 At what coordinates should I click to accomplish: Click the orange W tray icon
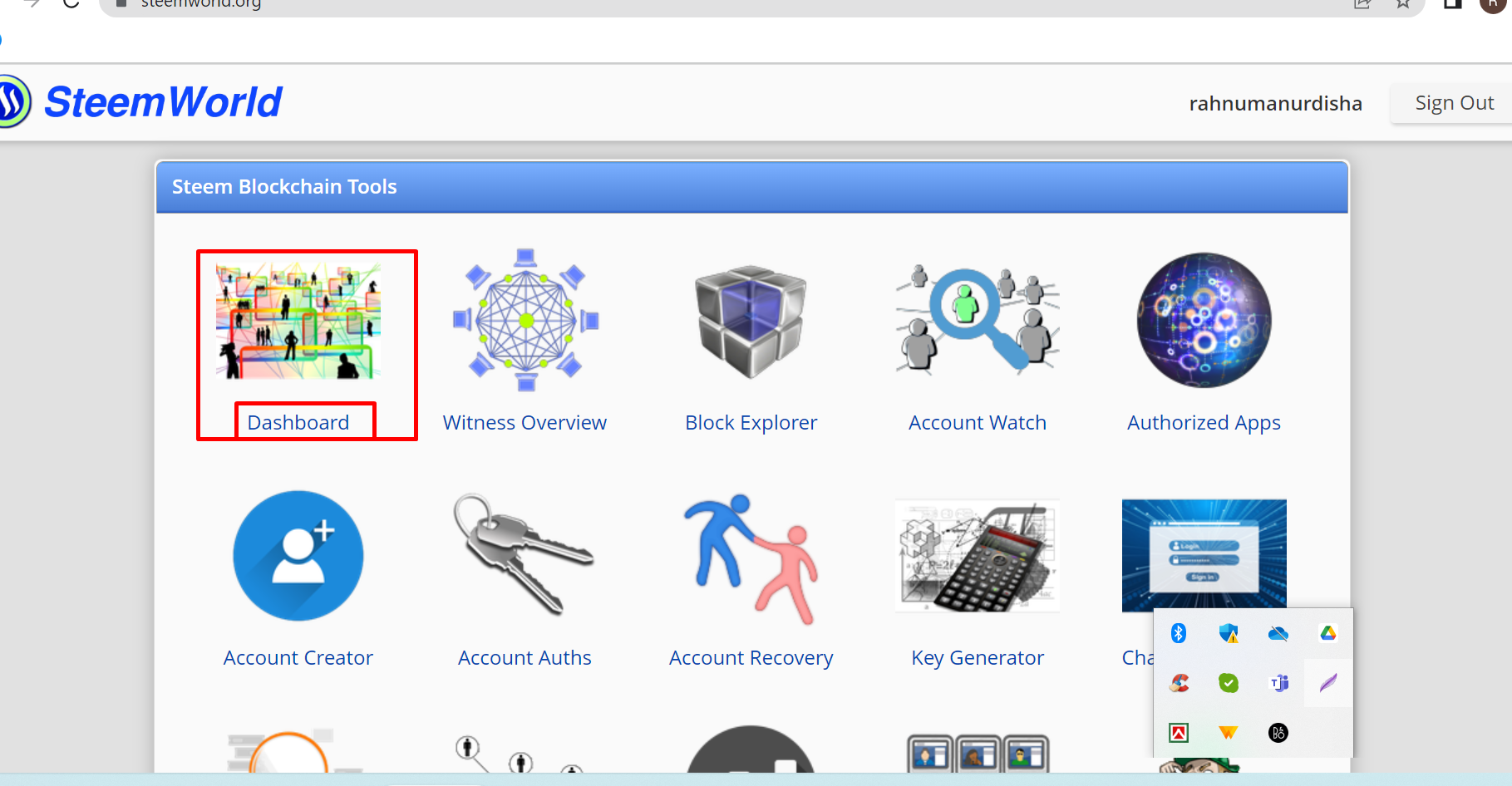1229,733
